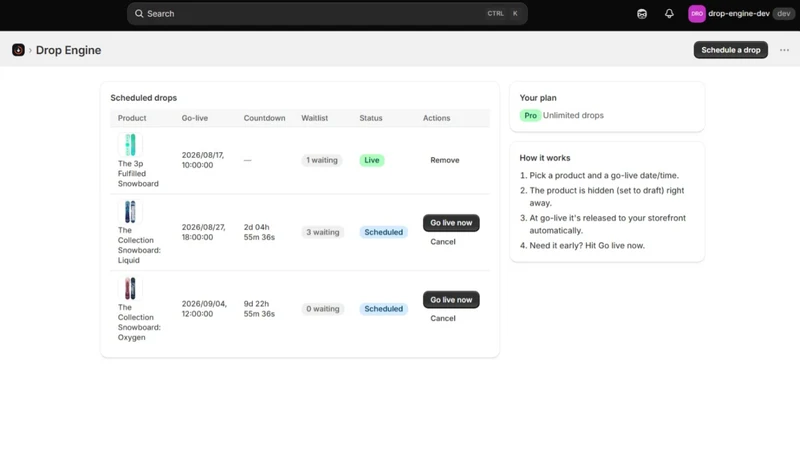
Task: Click the '1 waiting' waitlist badge
Action: tap(321, 160)
